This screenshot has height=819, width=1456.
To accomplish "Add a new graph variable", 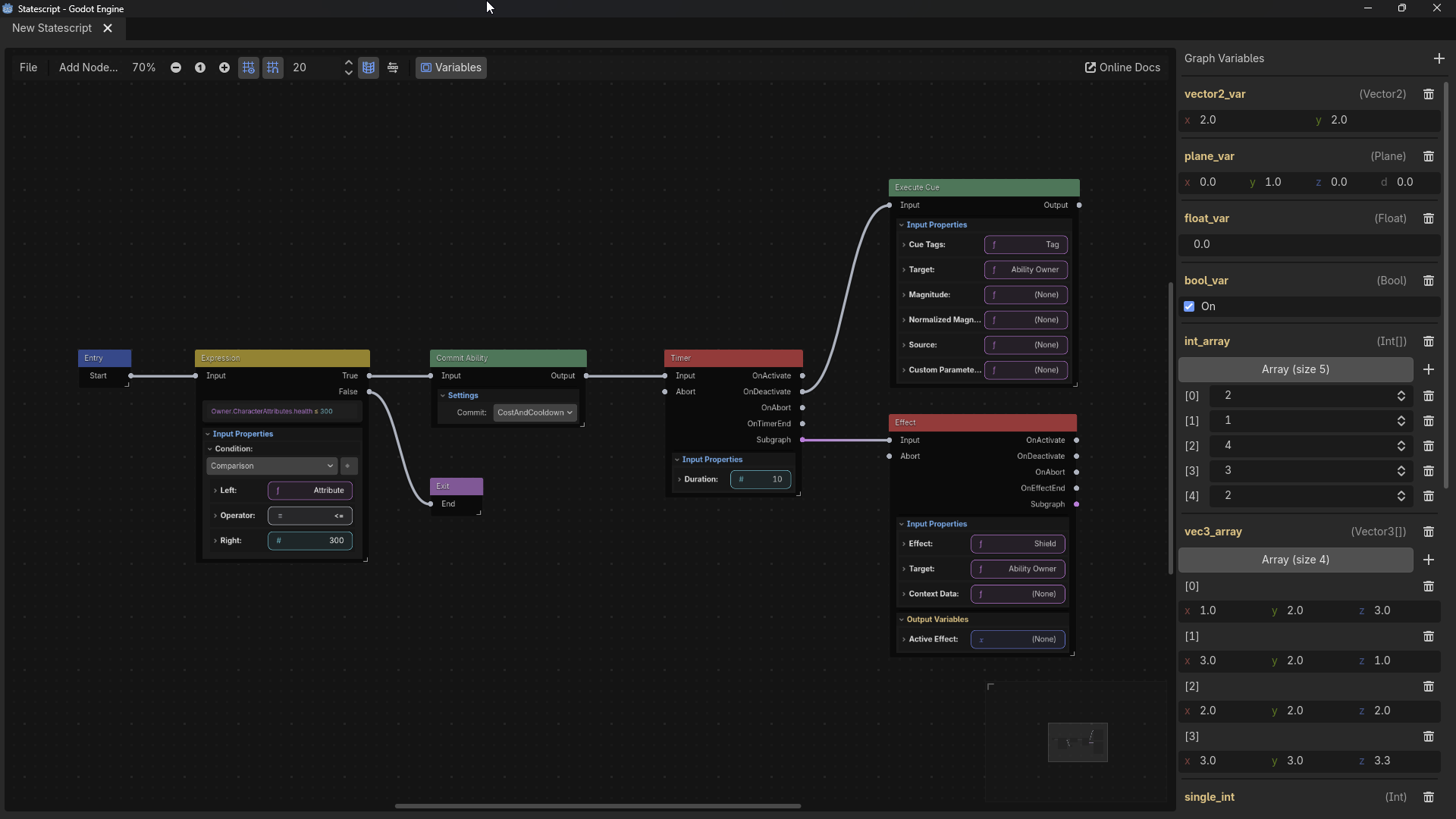I will pyautogui.click(x=1439, y=58).
